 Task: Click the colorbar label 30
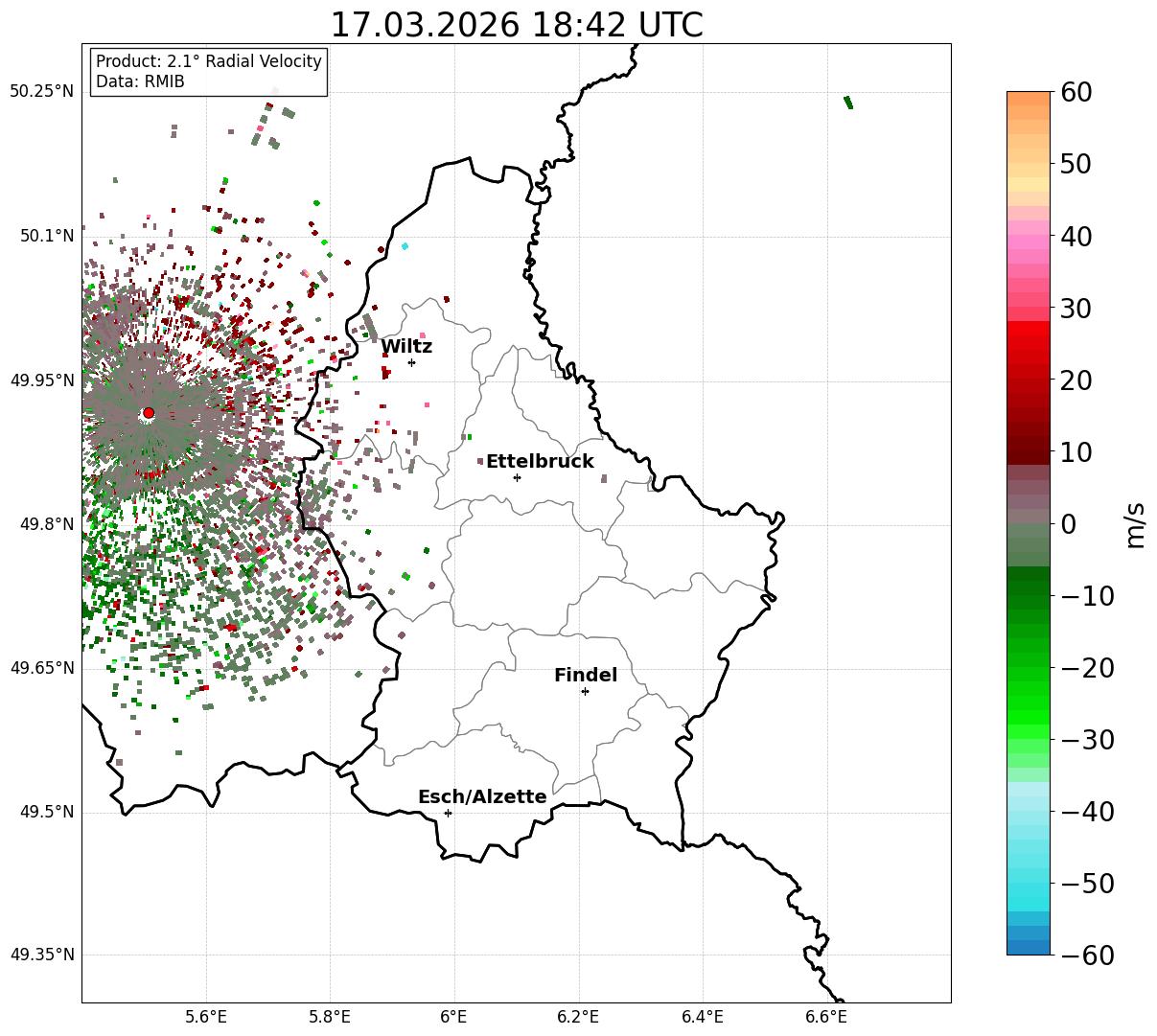[1075, 308]
